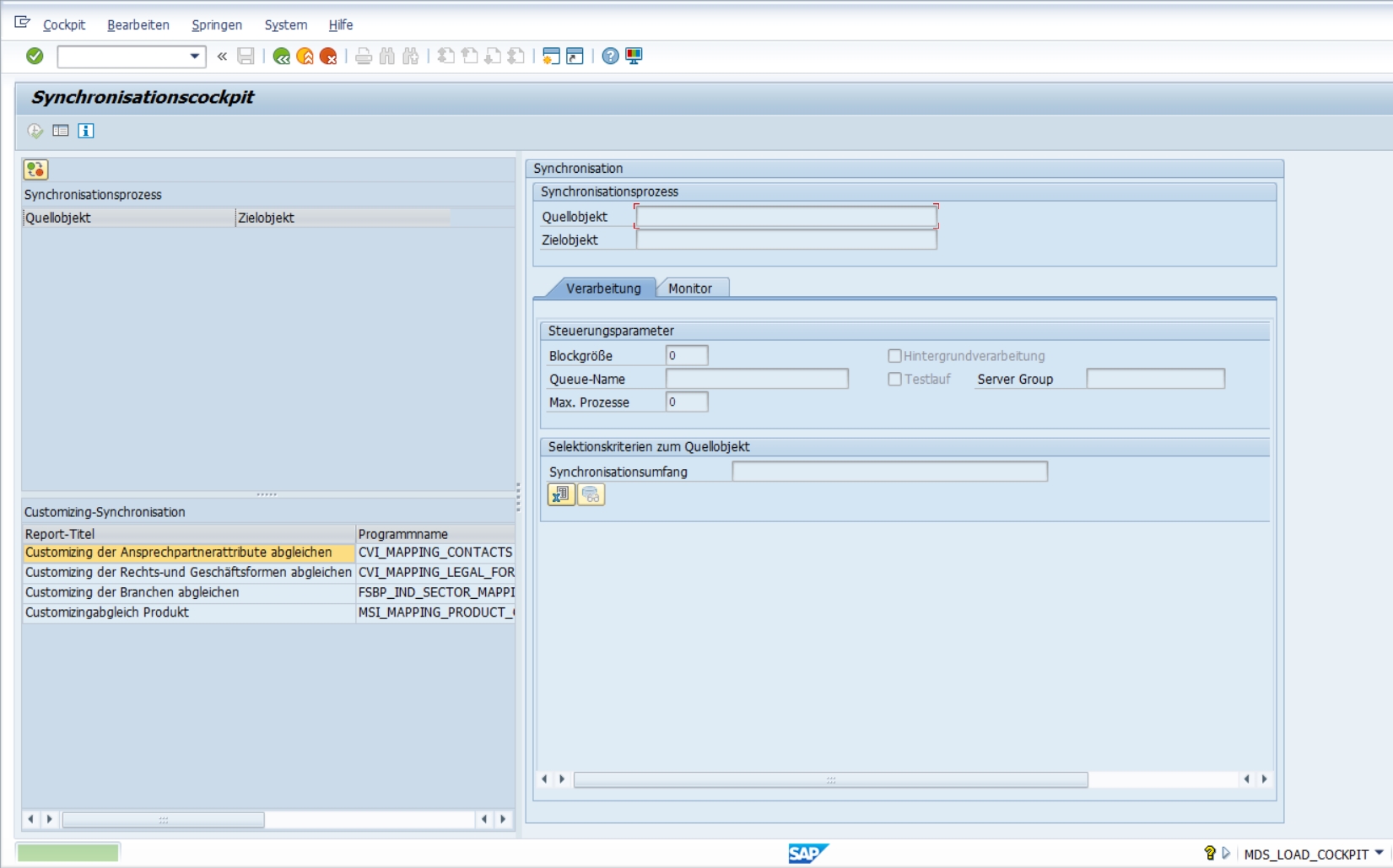Screen dimensions: 1393x868
Task: Click the green Enter checkmark icon
Action: (35, 56)
